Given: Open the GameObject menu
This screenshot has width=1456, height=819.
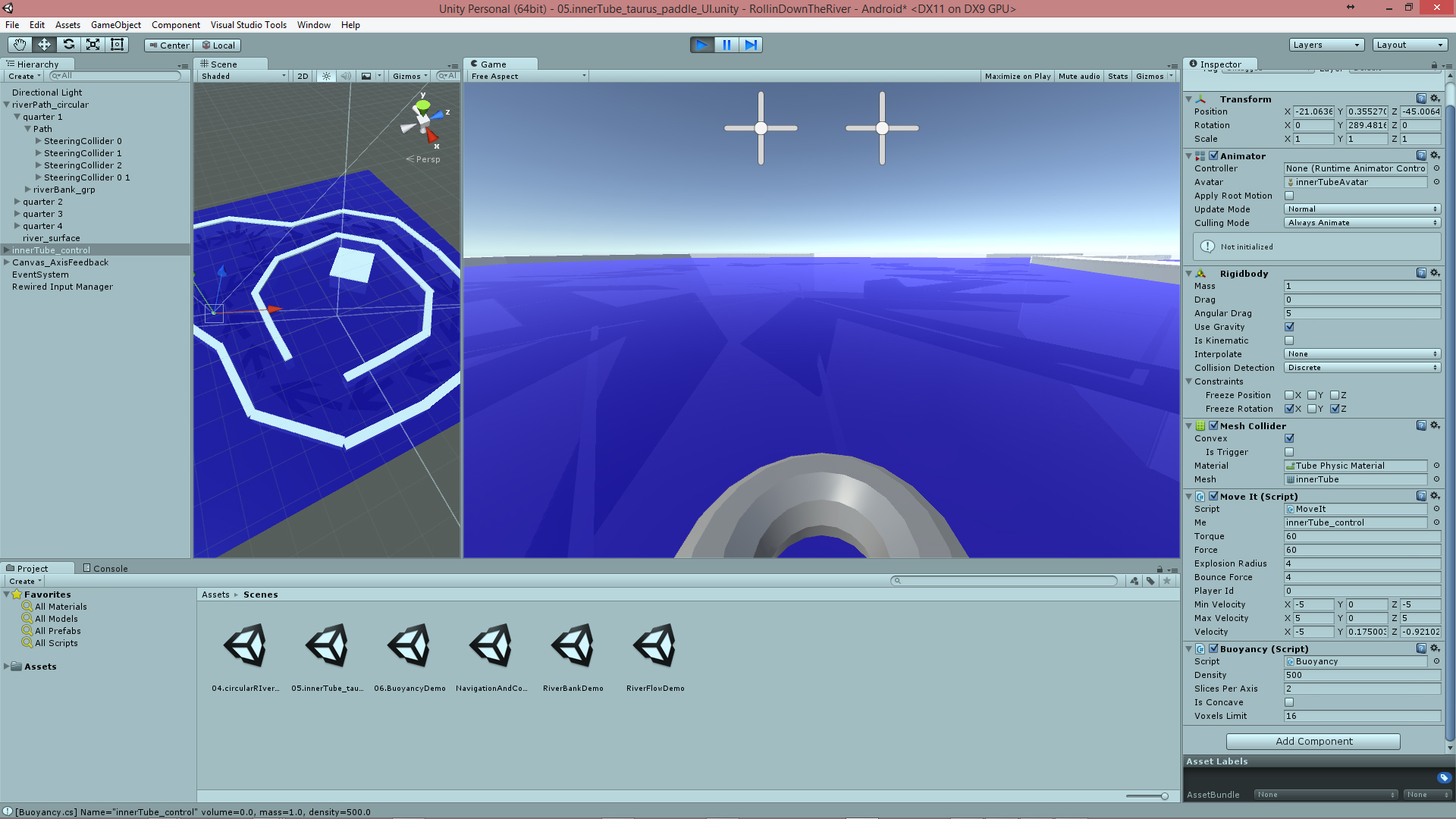Looking at the screenshot, I should 115,25.
